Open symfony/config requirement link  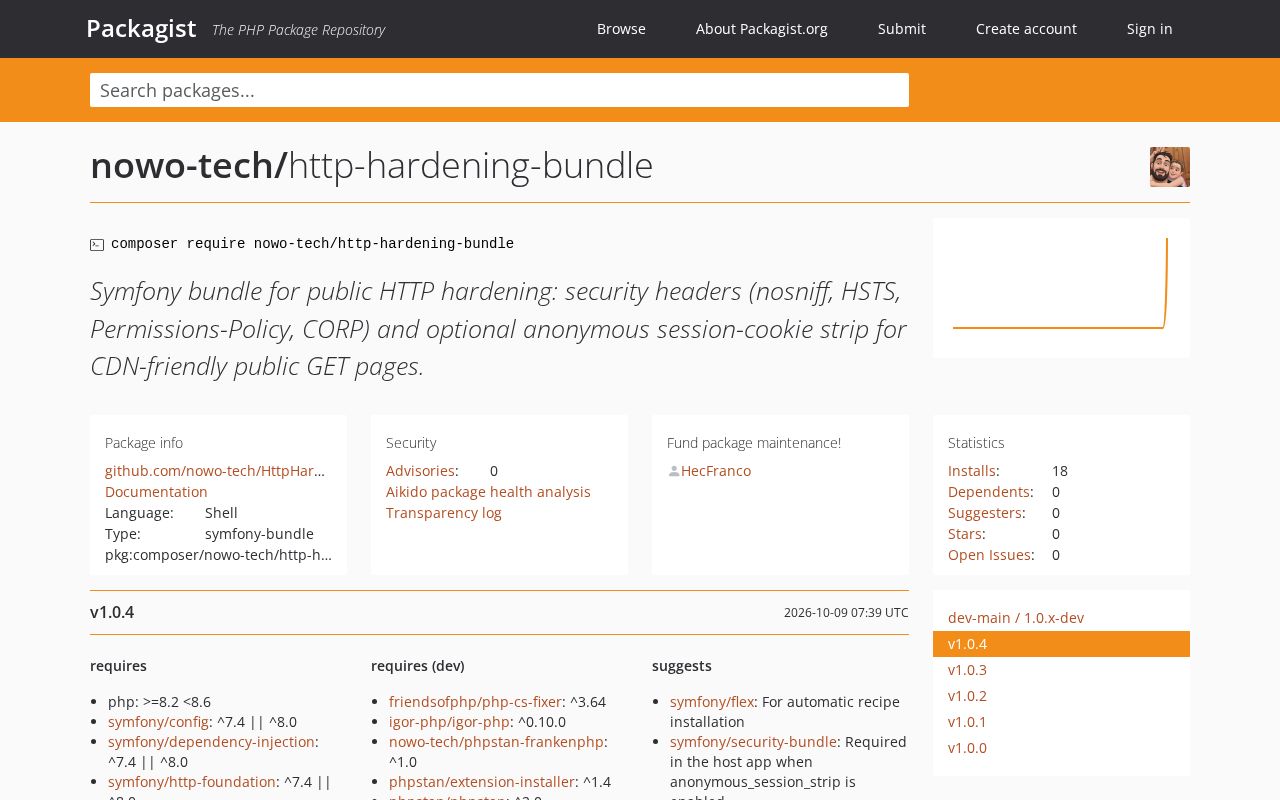158,722
